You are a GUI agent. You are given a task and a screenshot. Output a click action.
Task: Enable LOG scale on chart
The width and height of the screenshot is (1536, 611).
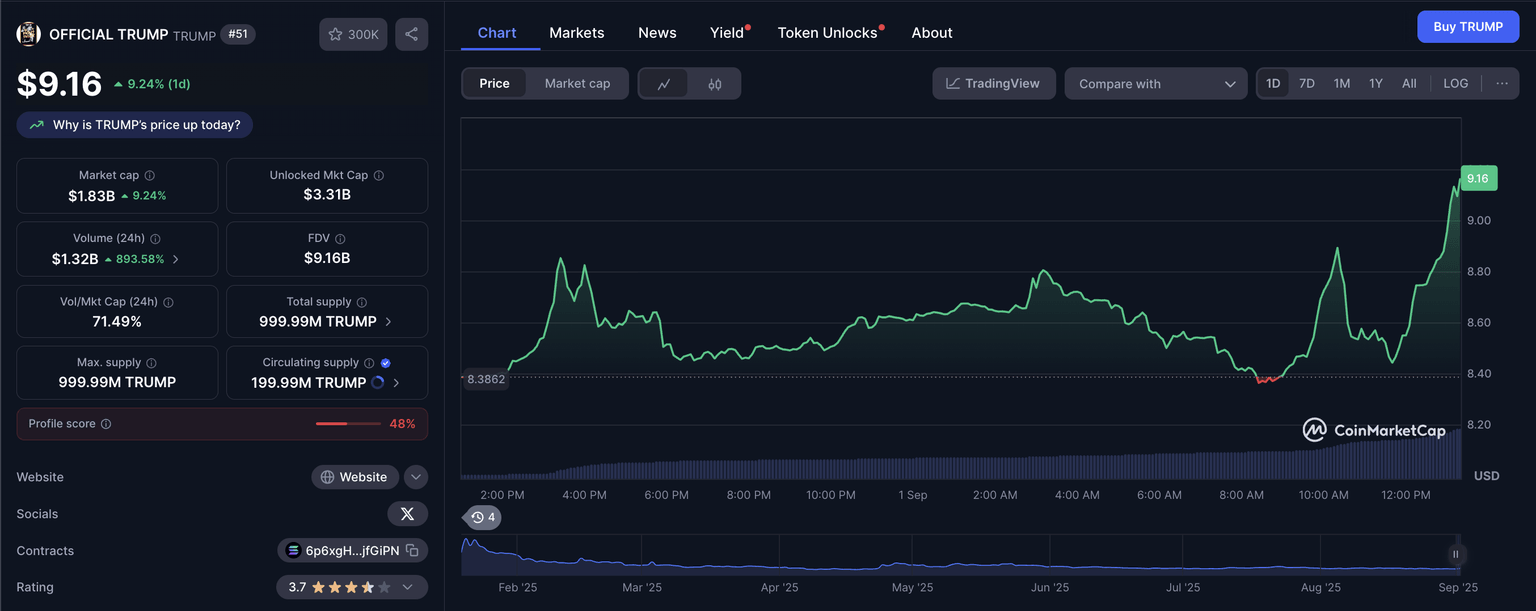click(x=1455, y=84)
